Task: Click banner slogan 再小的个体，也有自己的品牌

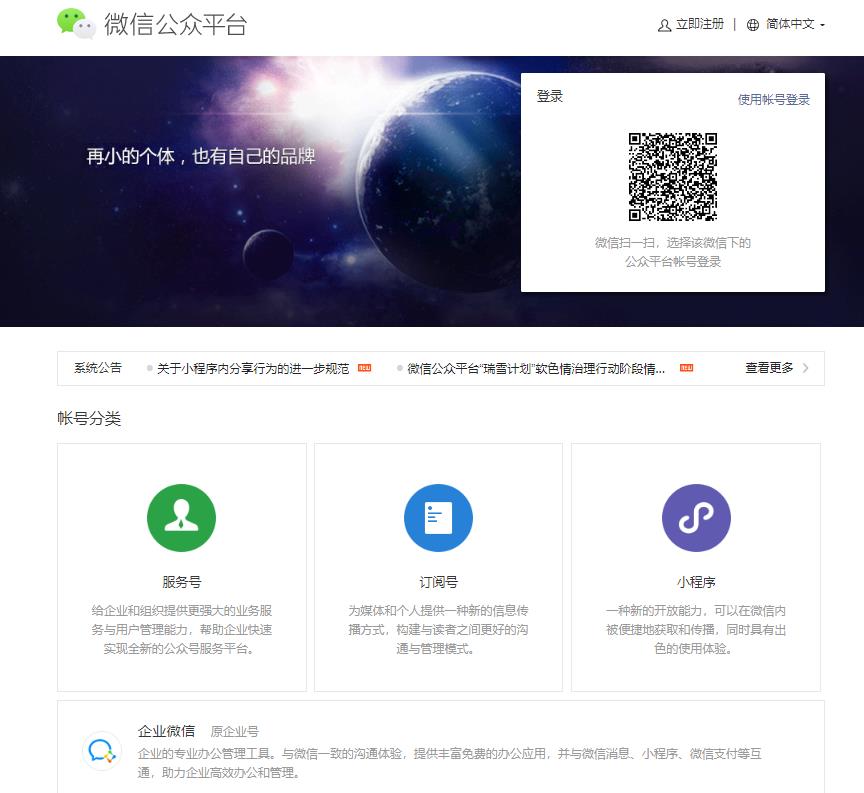Action: coord(201,157)
